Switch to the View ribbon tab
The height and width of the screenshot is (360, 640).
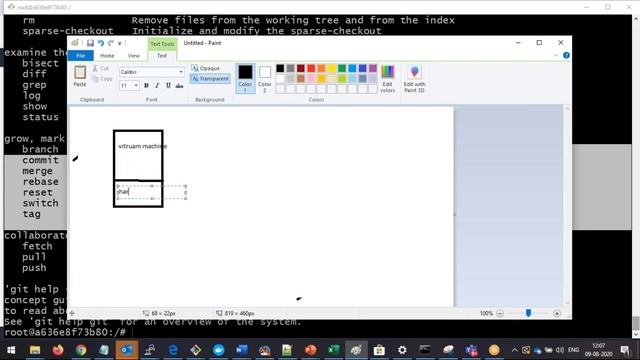point(133,56)
